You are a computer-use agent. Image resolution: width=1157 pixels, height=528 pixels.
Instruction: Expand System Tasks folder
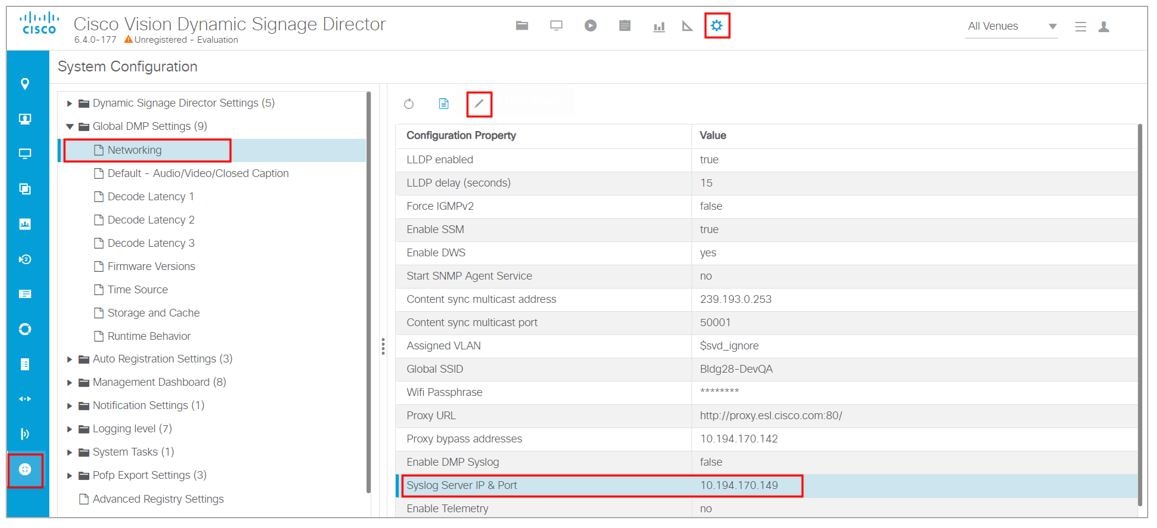coord(70,452)
